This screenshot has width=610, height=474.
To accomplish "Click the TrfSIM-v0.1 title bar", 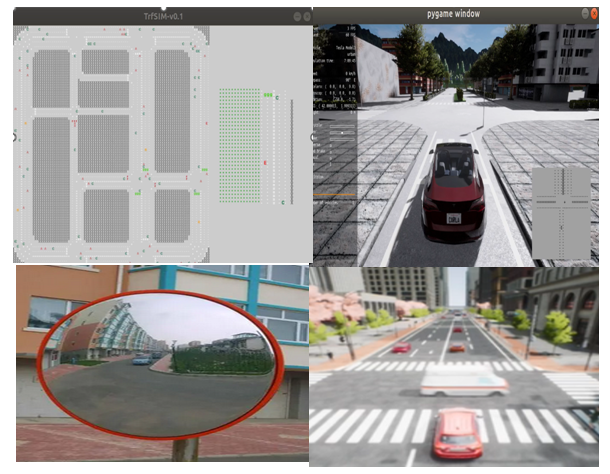I will click(160, 17).
